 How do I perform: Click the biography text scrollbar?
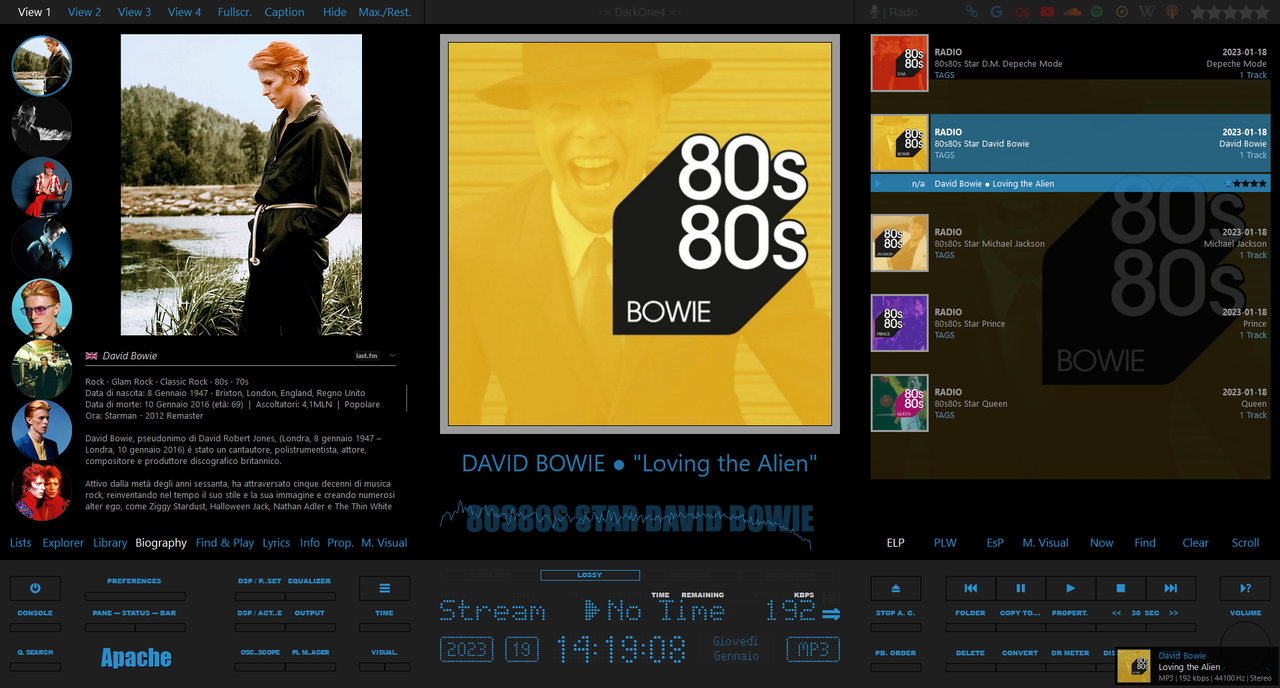click(x=407, y=398)
